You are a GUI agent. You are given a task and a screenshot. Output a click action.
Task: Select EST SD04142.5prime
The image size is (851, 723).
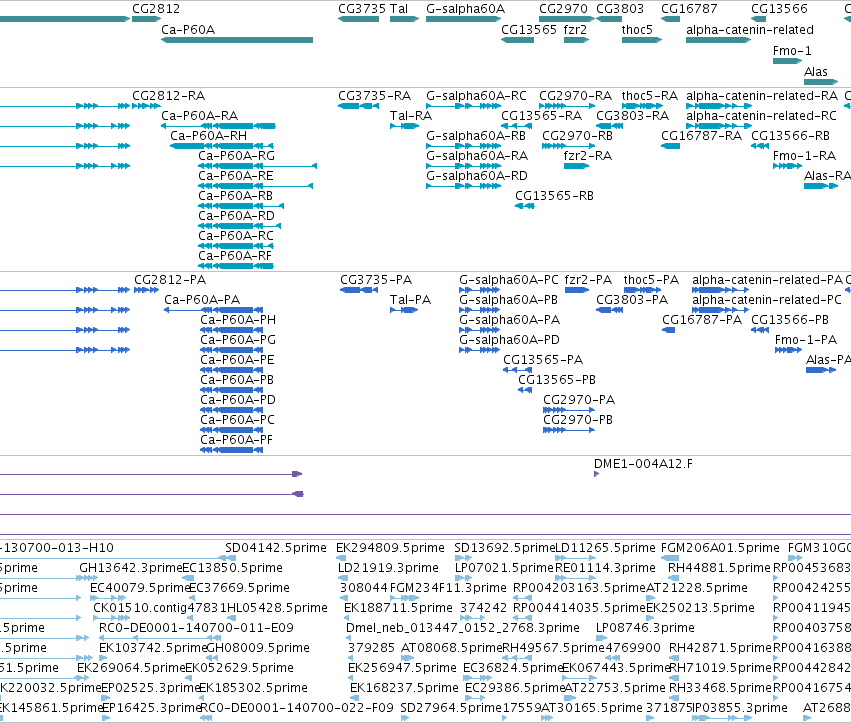[x=276, y=548]
